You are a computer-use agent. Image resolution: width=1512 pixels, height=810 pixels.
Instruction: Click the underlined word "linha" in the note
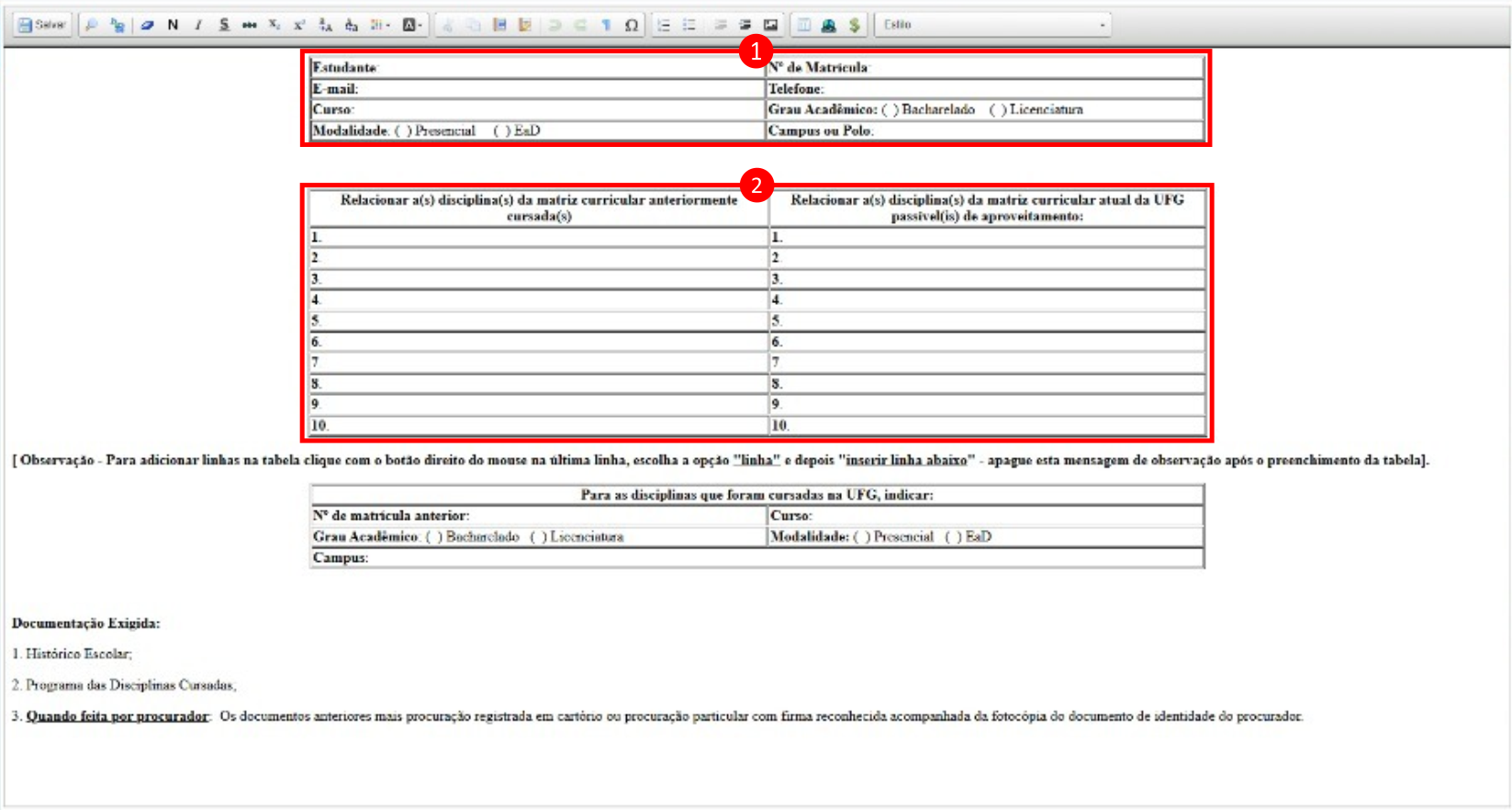[756, 459]
